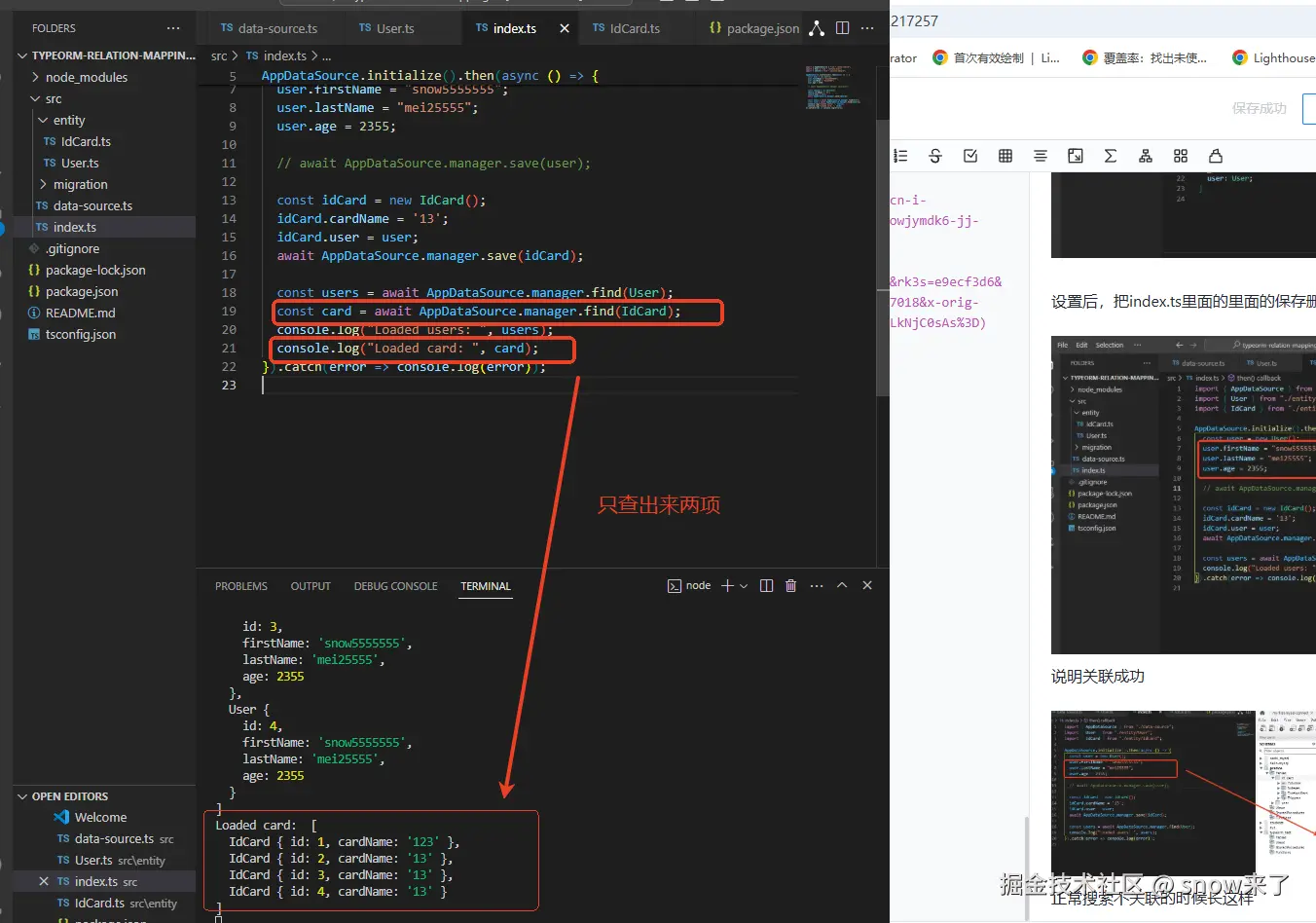Expand the migration folder
The image size is (1316, 923).
pyautogui.click(x=44, y=184)
